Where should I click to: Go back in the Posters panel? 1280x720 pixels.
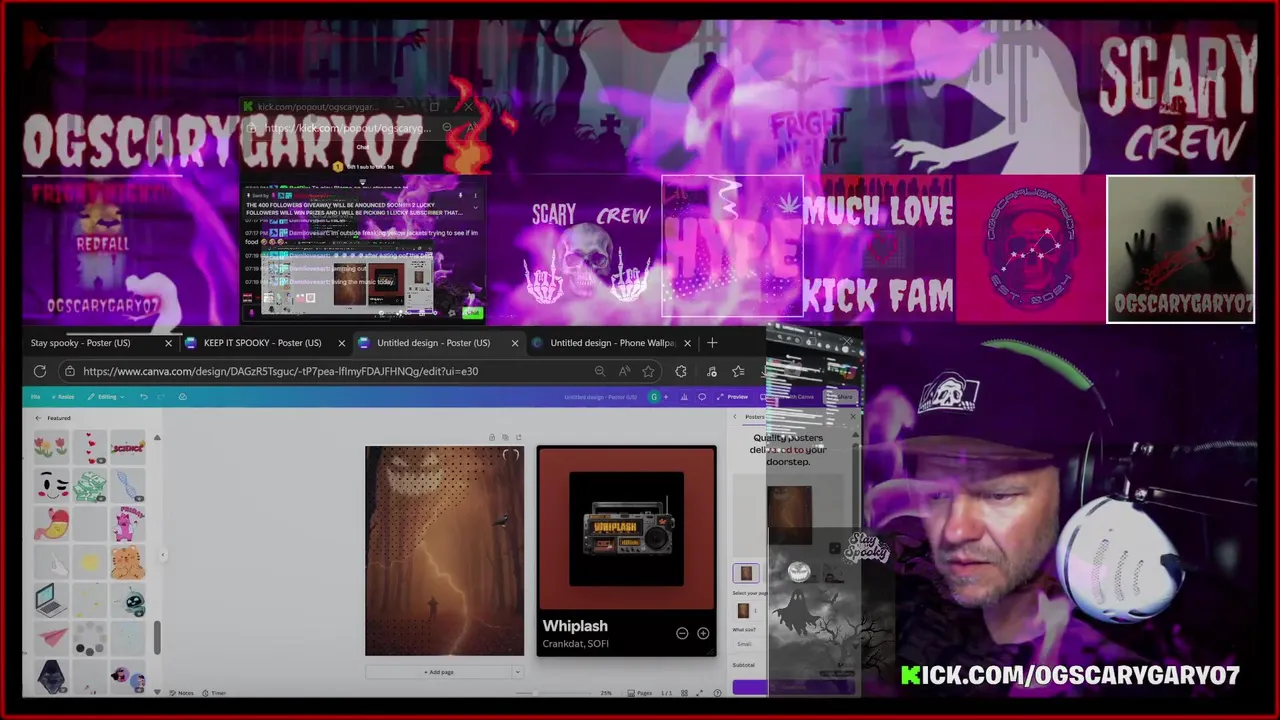tap(735, 417)
